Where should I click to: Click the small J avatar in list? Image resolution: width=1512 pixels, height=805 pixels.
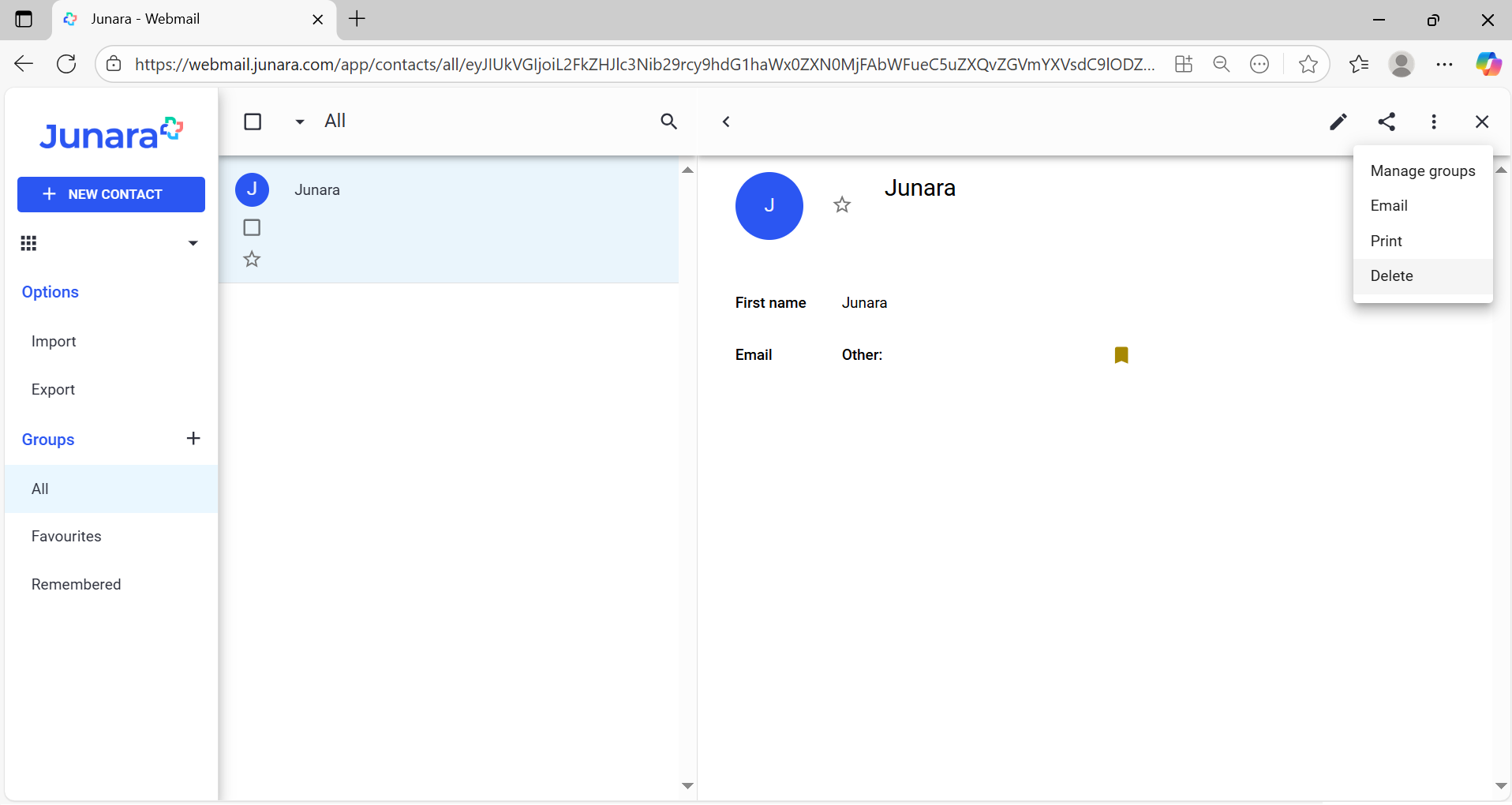tap(253, 189)
